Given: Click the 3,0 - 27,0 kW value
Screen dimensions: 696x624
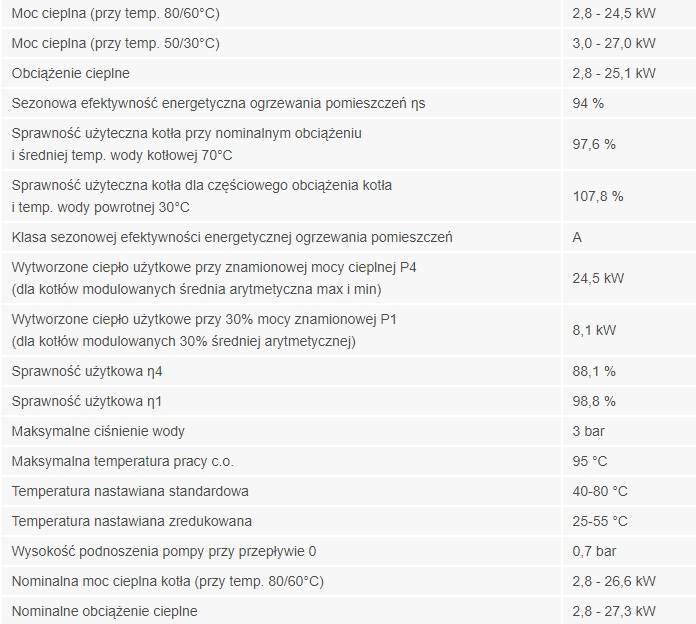Looking at the screenshot, I should (x=614, y=43).
